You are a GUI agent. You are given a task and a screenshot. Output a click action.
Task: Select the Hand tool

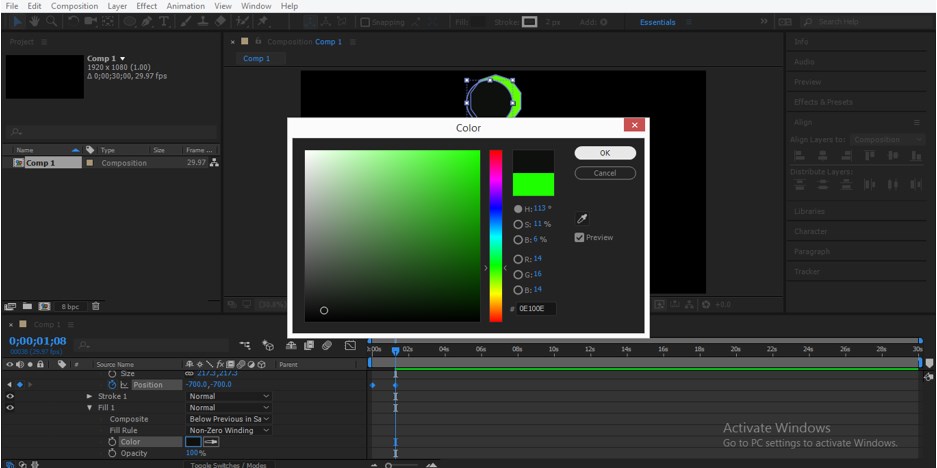click(x=35, y=22)
